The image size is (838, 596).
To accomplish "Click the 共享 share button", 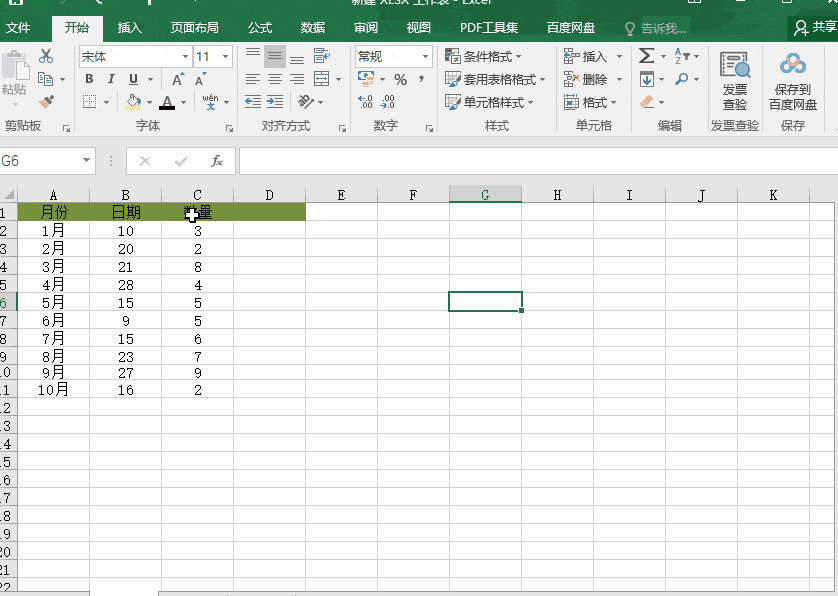I will coord(815,27).
